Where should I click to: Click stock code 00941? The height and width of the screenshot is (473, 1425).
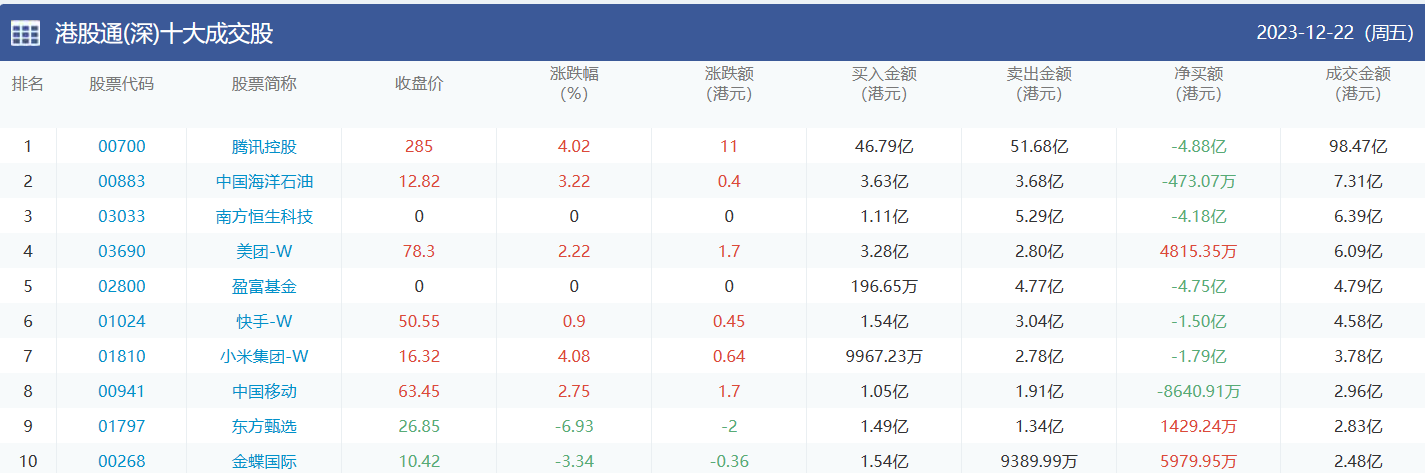tap(122, 391)
